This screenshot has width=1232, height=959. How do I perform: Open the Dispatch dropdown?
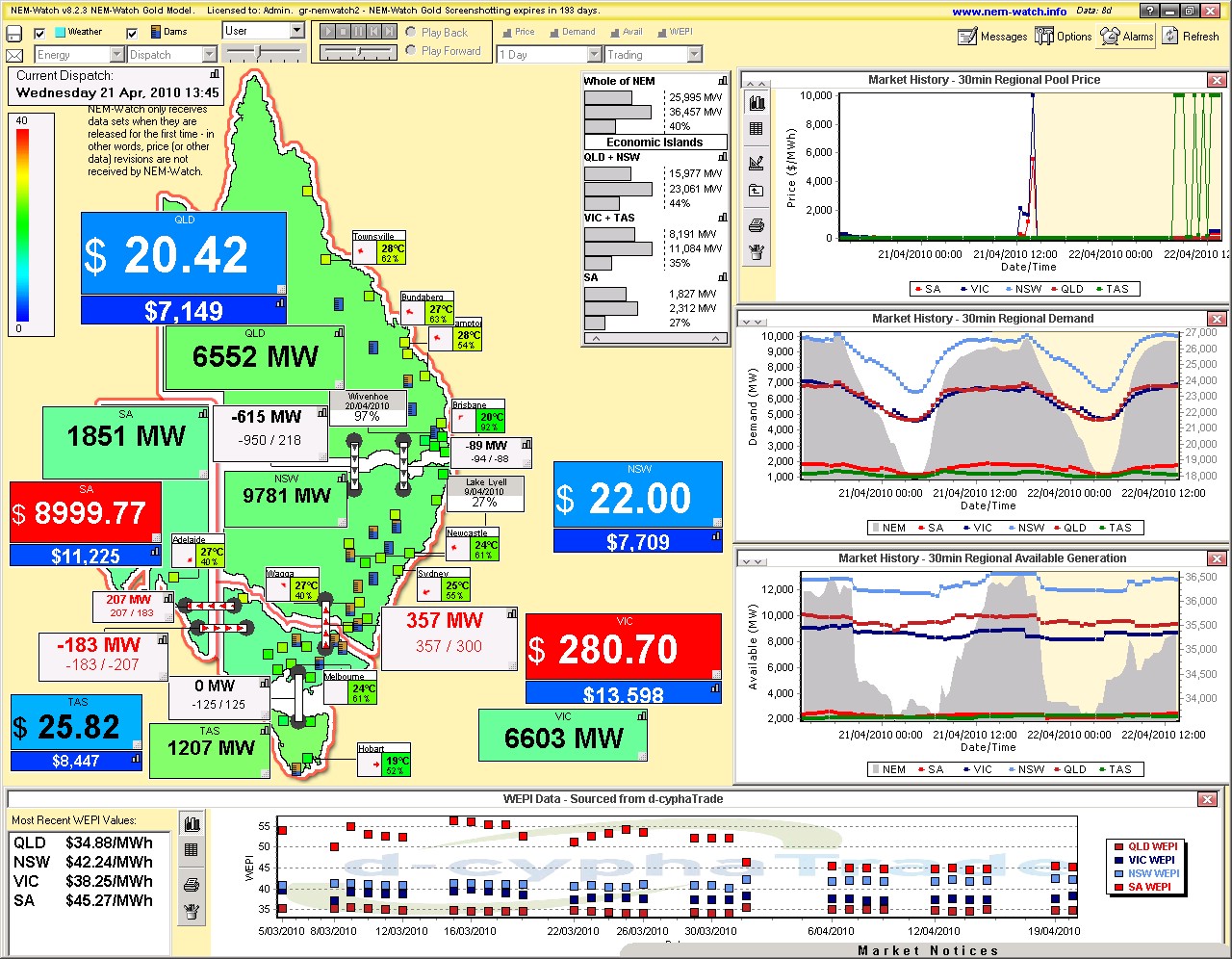210,55
